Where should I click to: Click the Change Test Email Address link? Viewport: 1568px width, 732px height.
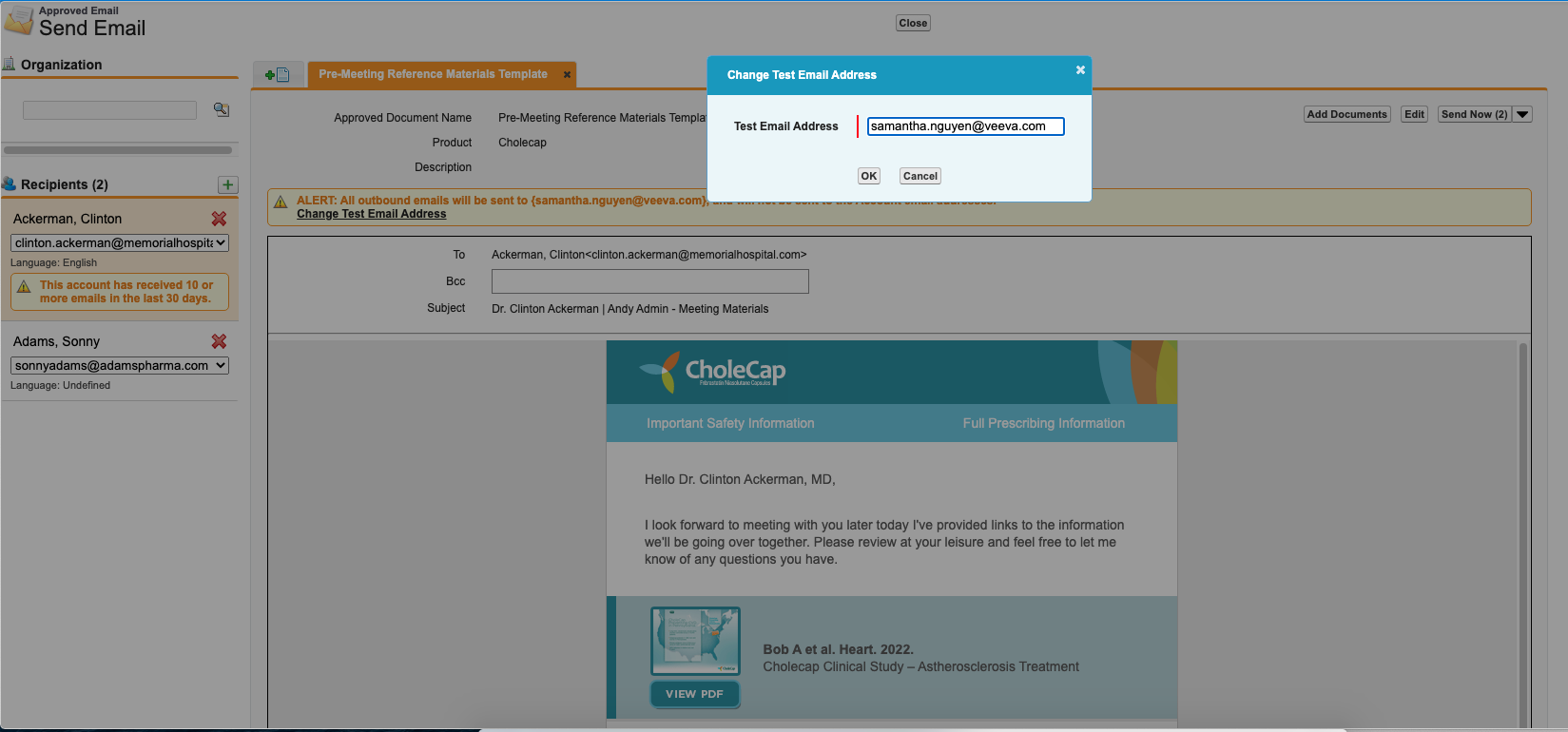click(x=371, y=214)
